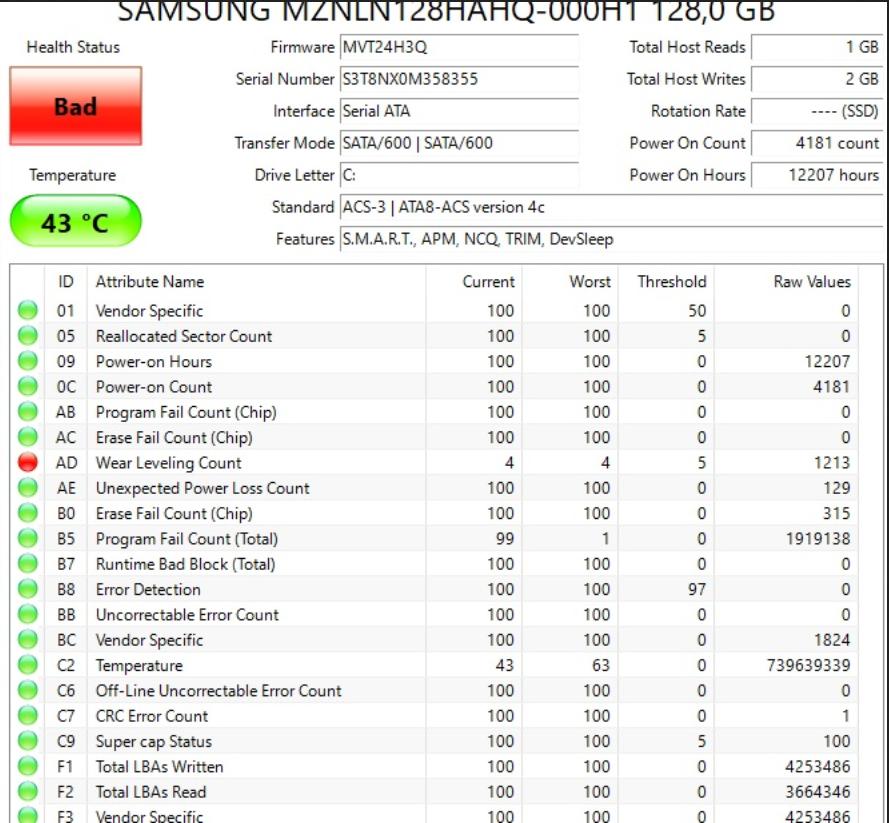Viewport: 889px width, 823px height.
Task: Click the Power On Hours value field
Action: (817, 175)
